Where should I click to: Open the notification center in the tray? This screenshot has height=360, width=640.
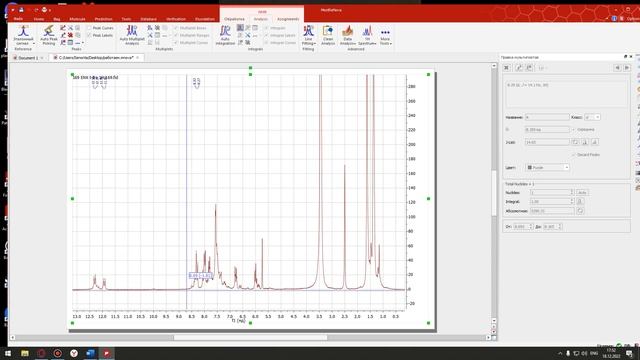629,353
